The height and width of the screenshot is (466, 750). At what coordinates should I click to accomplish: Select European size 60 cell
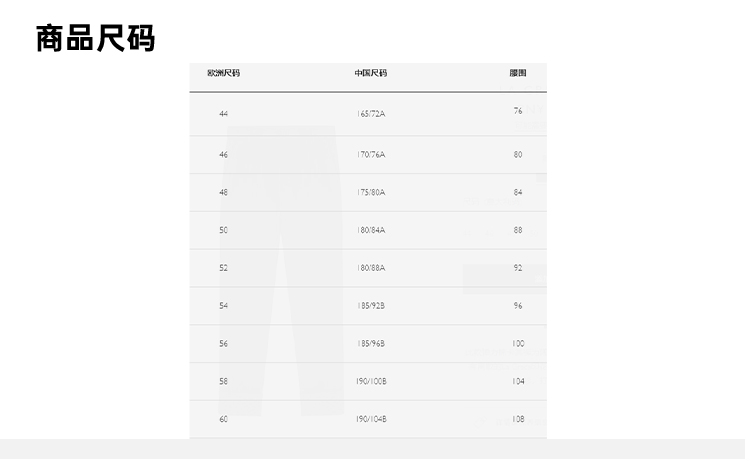point(223,419)
